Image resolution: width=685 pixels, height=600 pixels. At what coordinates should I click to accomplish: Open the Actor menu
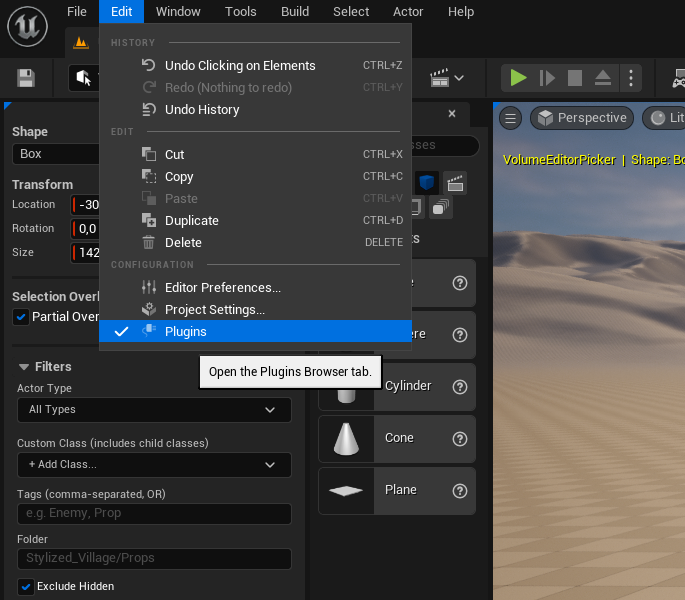pyautogui.click(x=408, y=11)
